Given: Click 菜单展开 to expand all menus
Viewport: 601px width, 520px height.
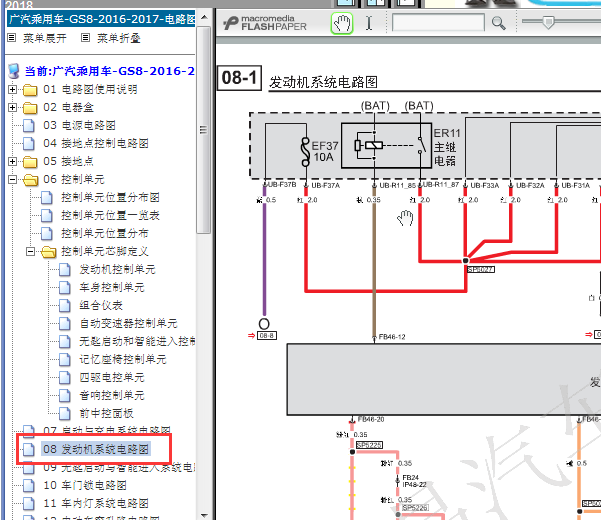Looking at the screenshot, I should 44,38.
